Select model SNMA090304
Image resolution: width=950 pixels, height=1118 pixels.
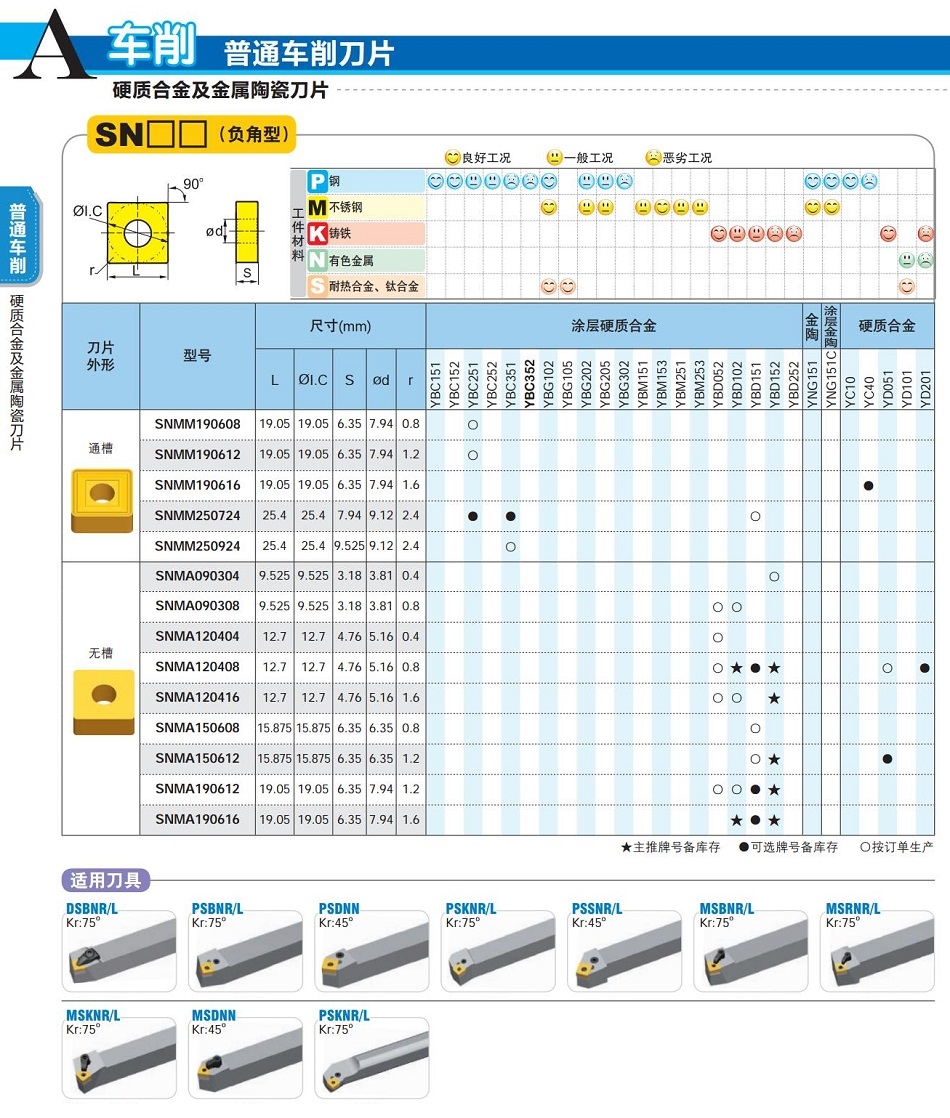click(198, 575)
